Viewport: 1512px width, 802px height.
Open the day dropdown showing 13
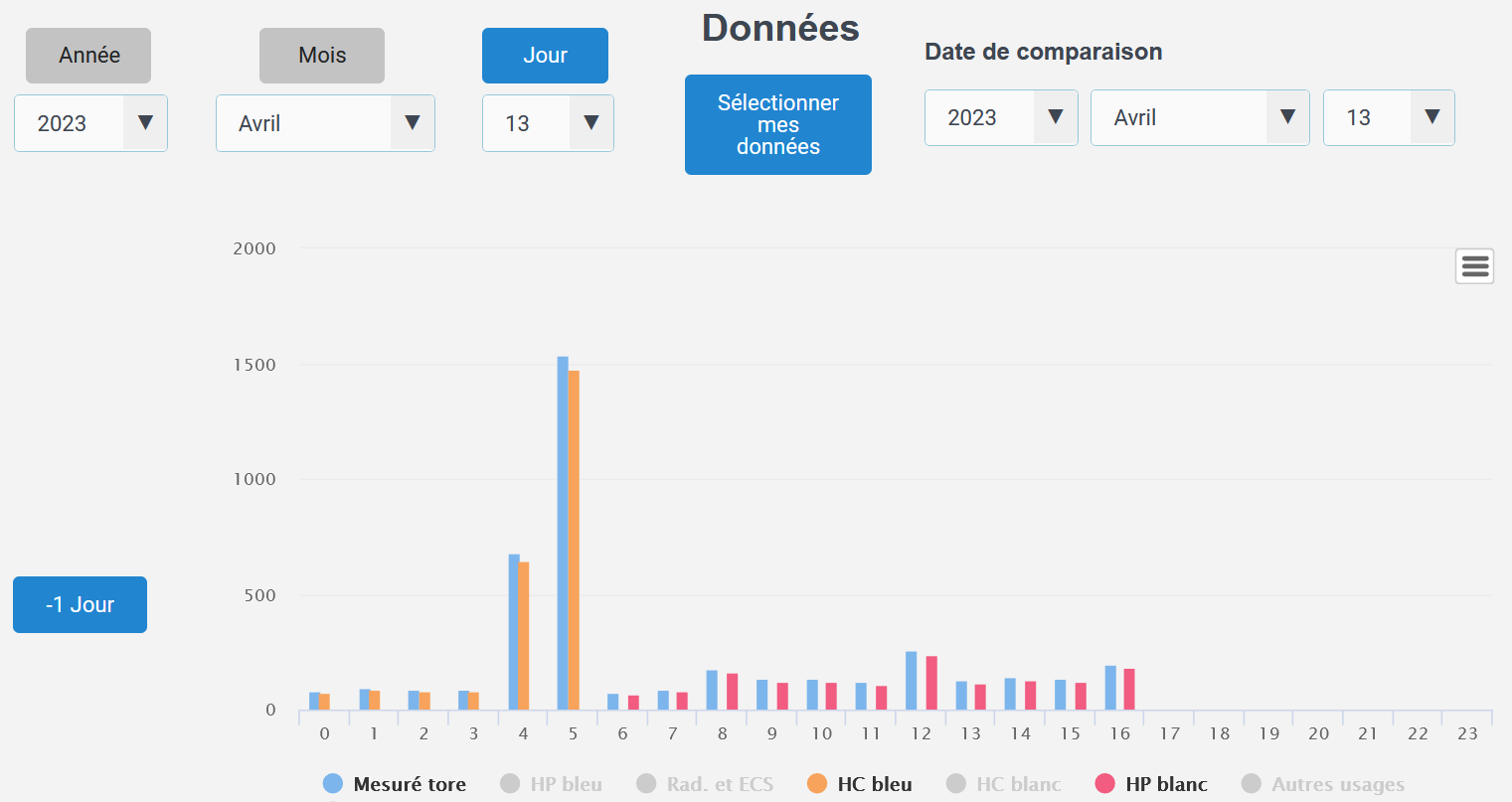tap(548, 123)
